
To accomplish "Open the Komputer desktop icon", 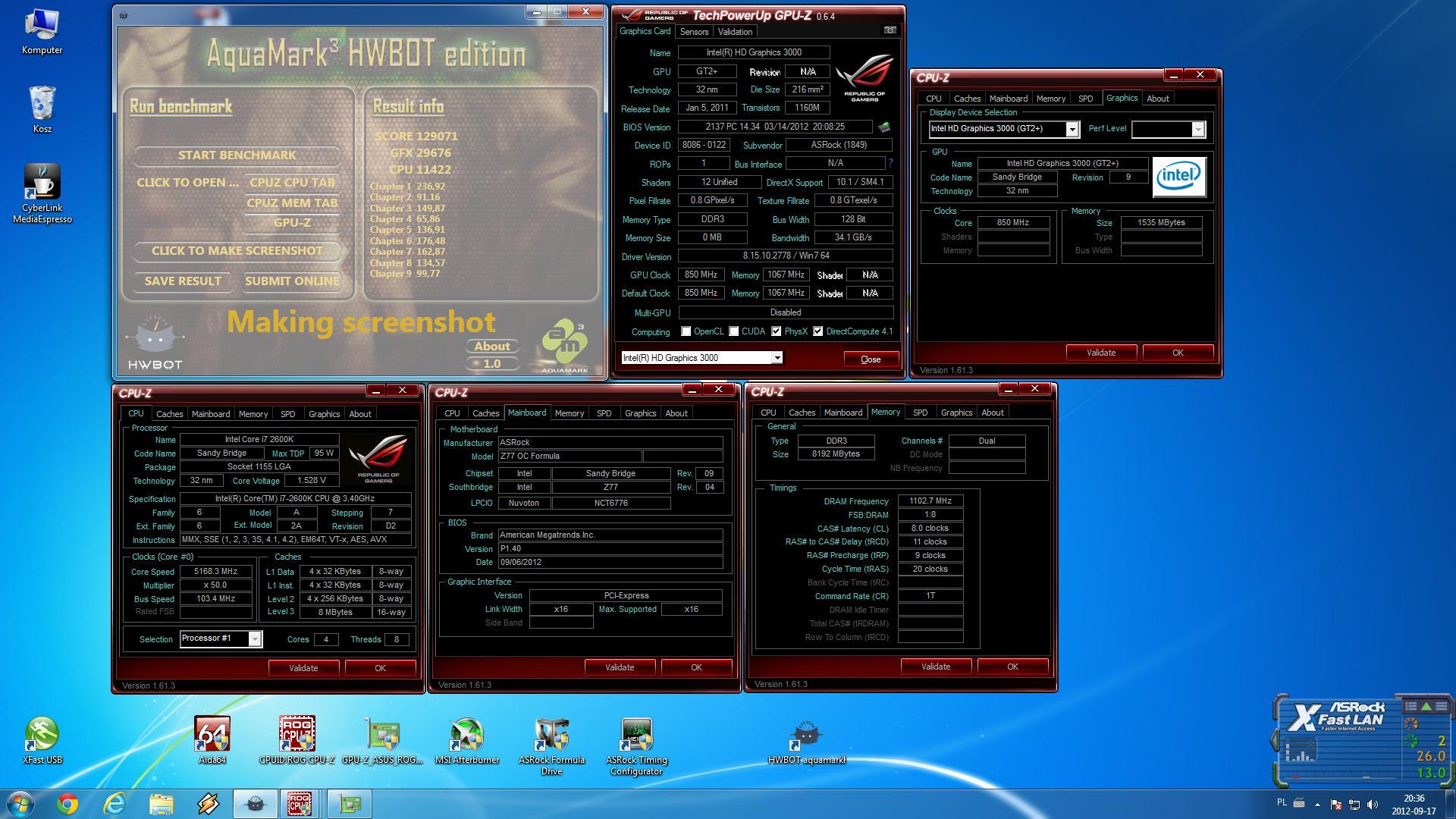I will pos(42,32).
